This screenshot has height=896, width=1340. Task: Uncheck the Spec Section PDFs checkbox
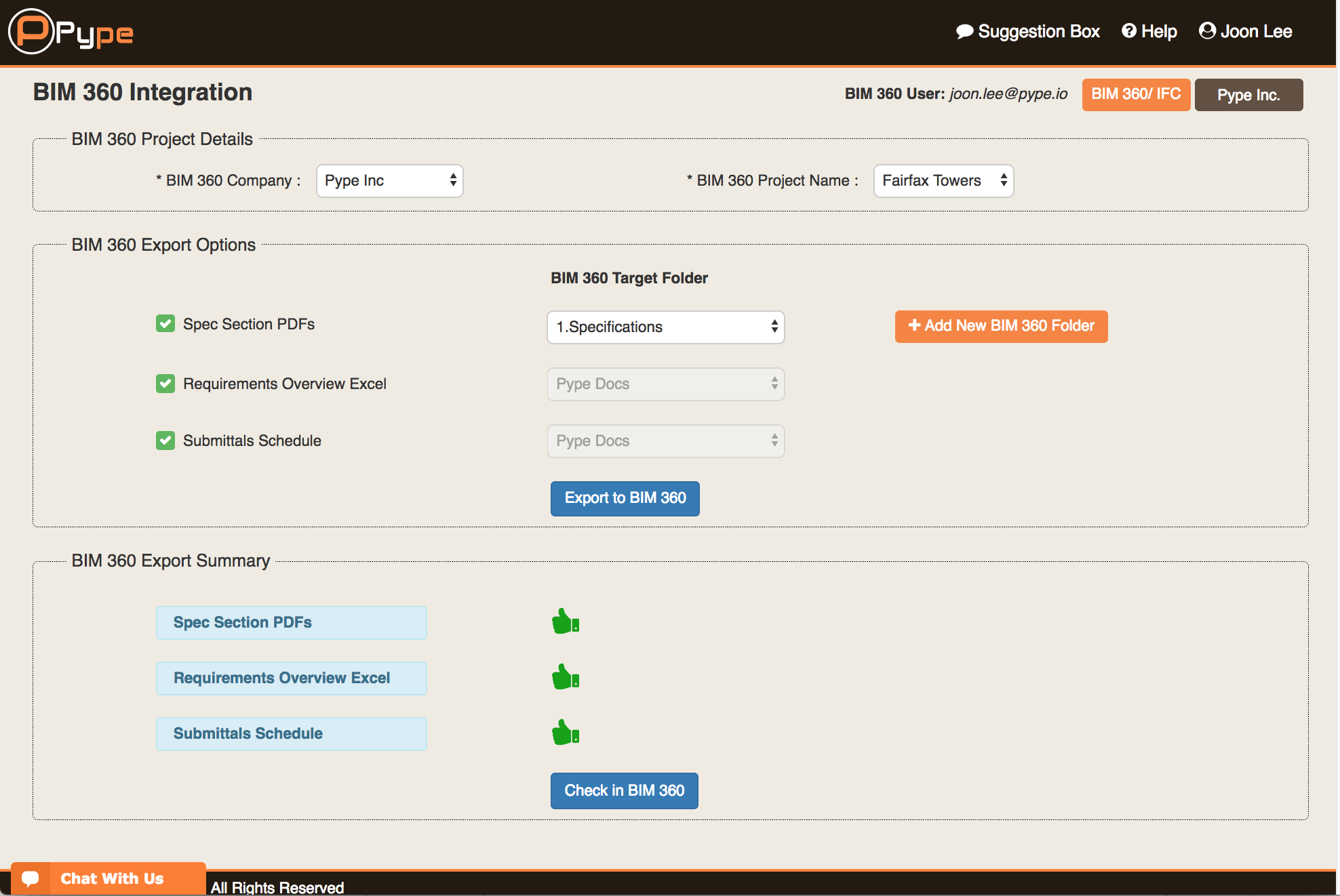[165, 324]
